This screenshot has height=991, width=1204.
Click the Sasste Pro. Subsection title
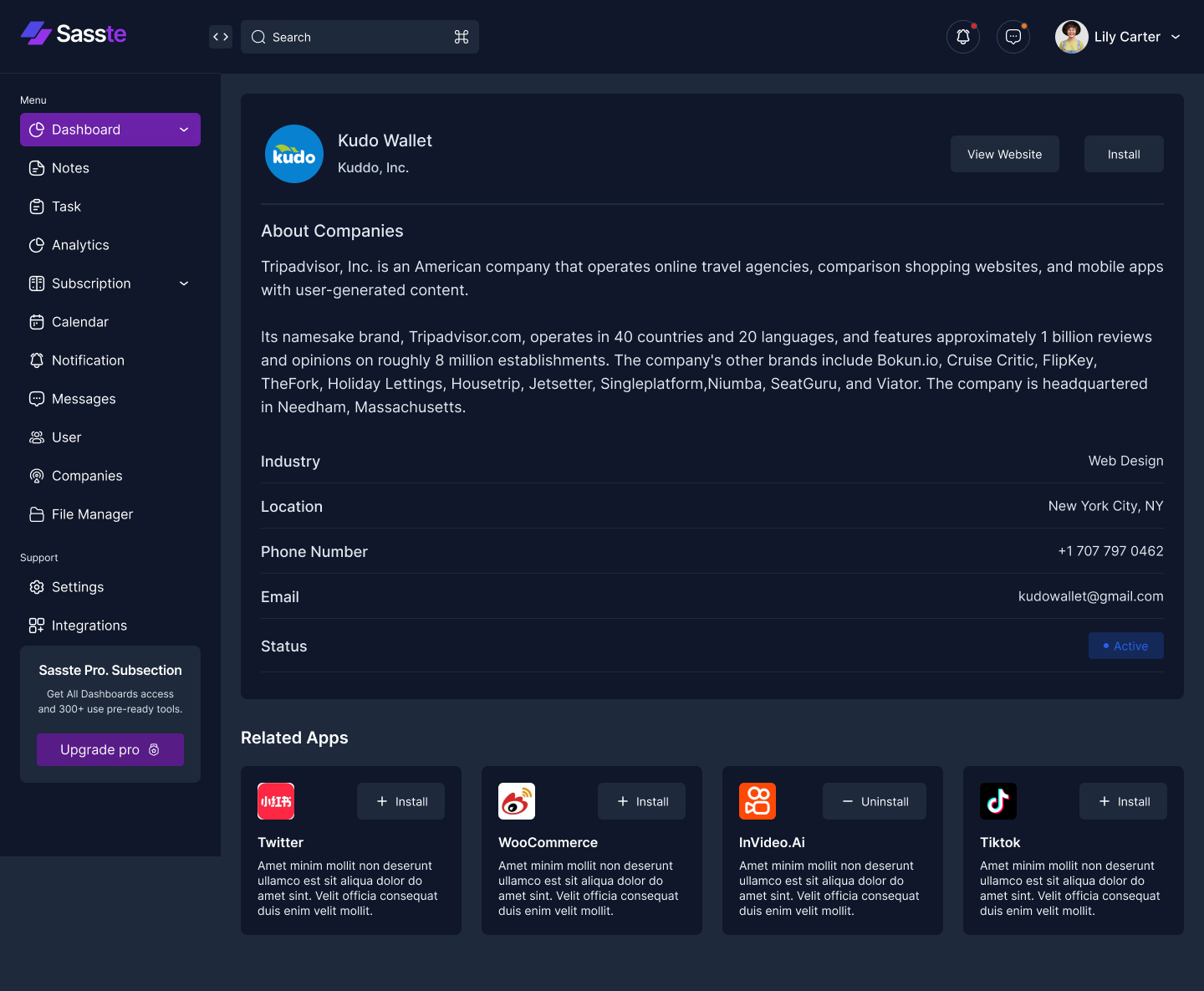pos(110,670)
